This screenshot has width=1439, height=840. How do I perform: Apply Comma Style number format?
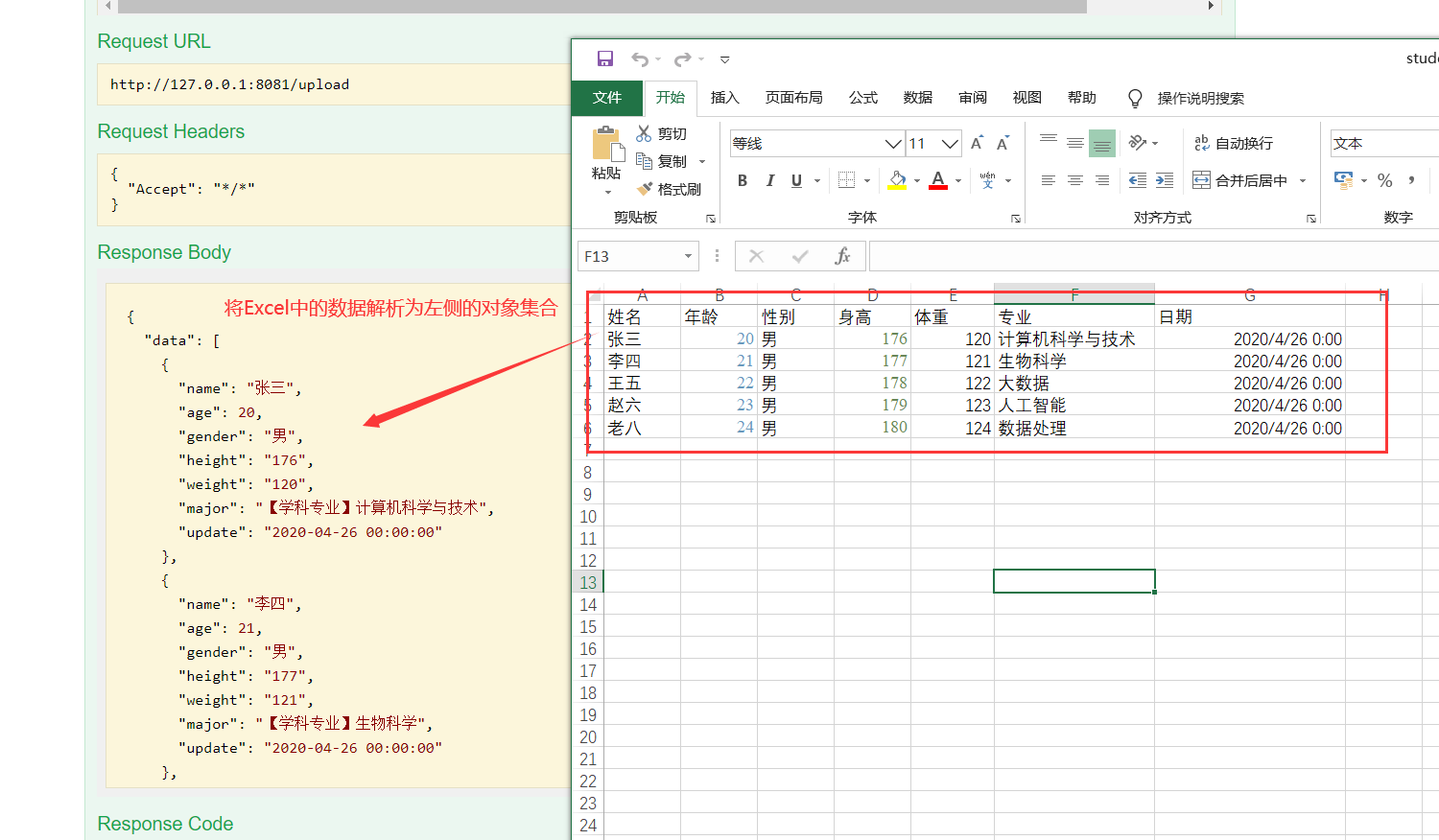(1411, 180)
